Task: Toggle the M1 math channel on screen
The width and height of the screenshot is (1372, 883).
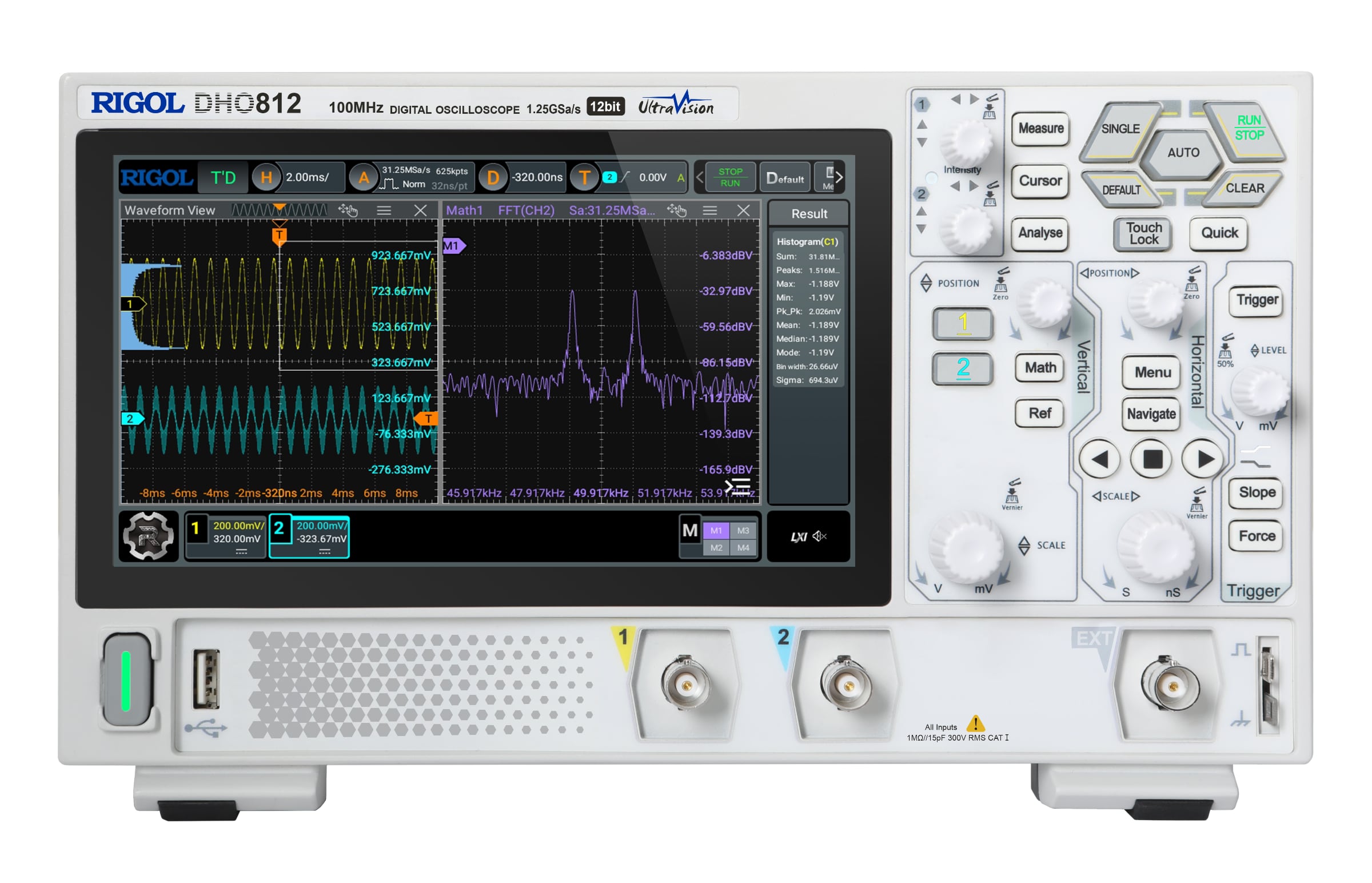Action: coord(716,530)
